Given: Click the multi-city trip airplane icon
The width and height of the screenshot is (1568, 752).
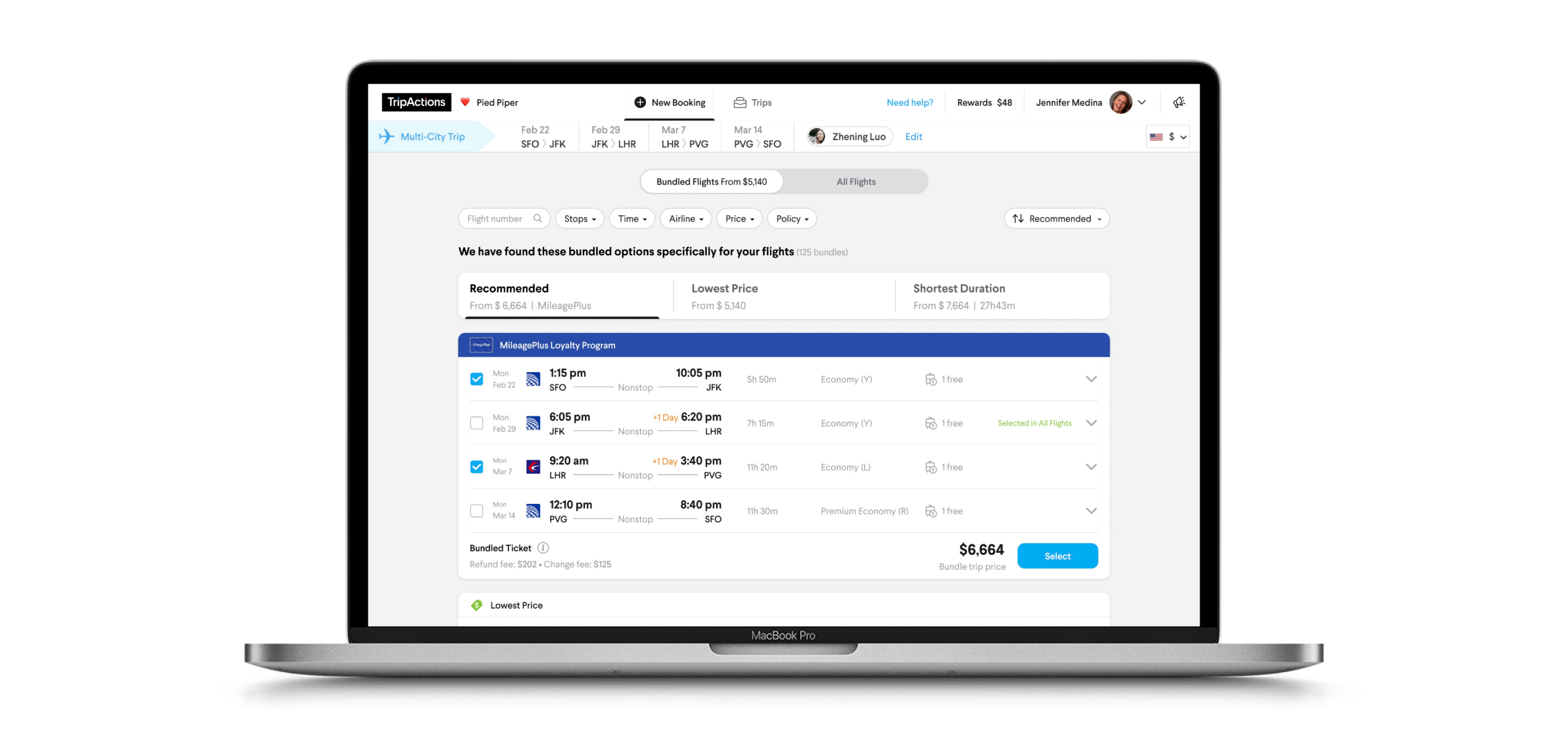Looking at the screenshot, I should (x=390, y=136).
